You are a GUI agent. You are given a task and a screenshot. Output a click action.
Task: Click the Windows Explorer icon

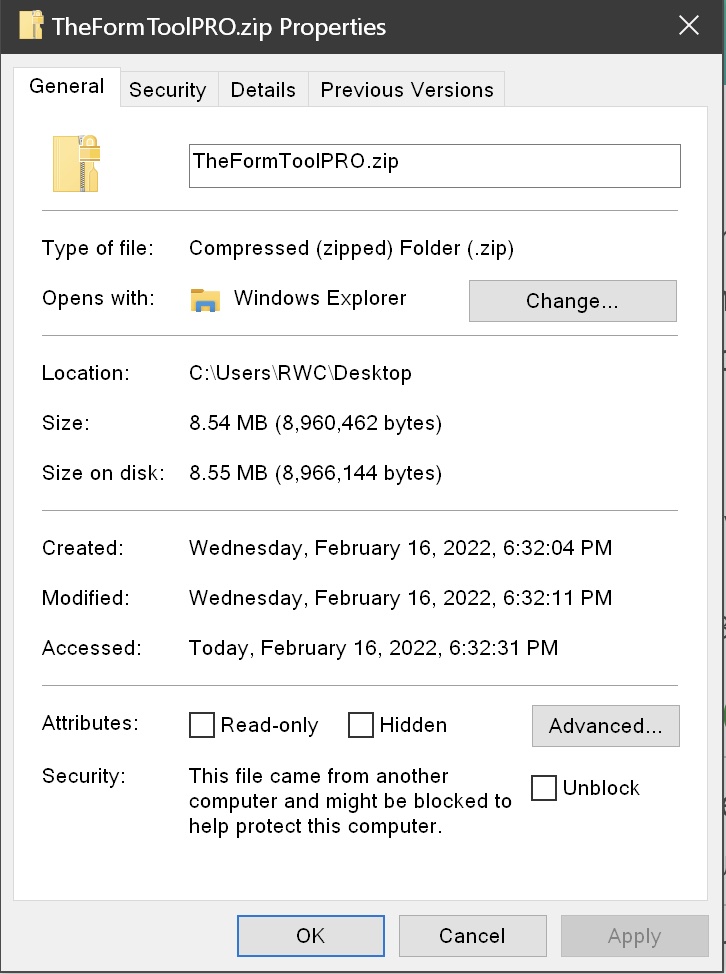coord(205,300)
